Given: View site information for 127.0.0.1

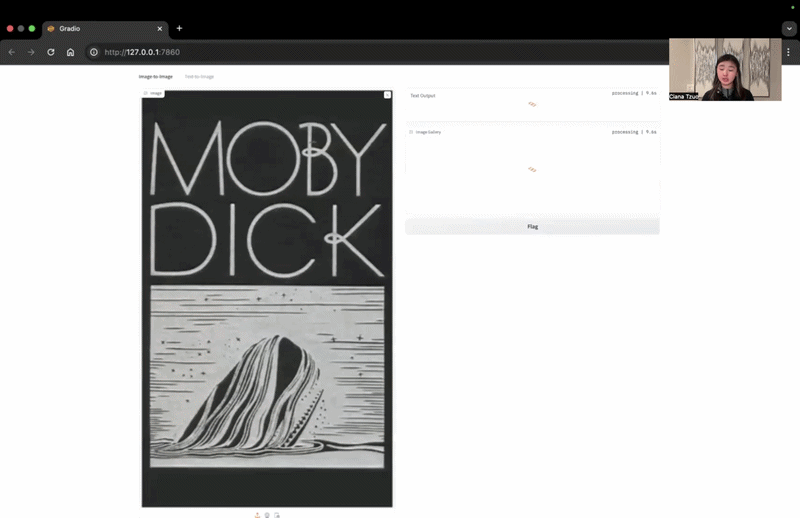Looking at the screenshot, I should coord(94,52).
